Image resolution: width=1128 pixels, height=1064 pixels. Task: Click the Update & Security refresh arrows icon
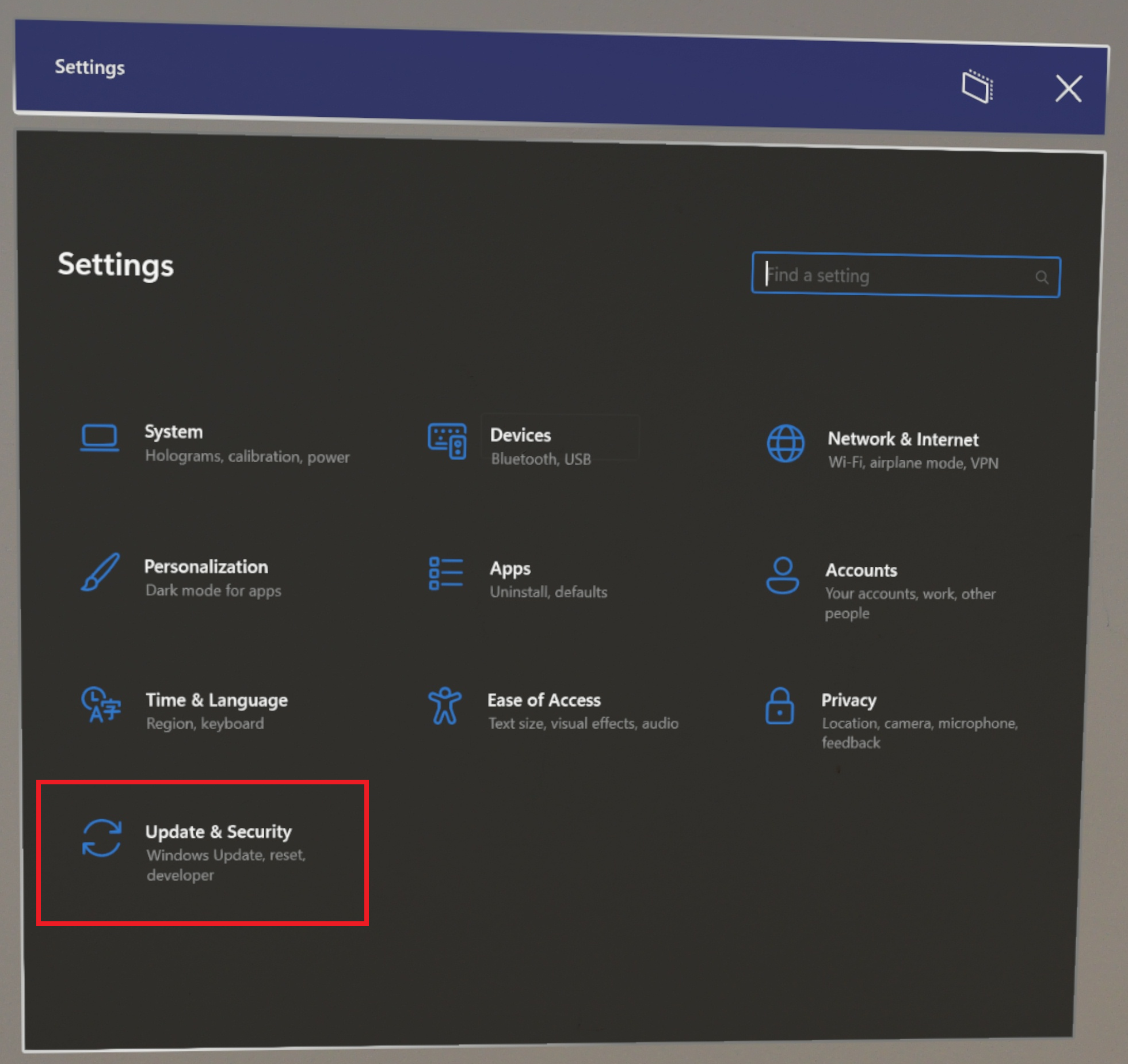(x=101, y=838)
